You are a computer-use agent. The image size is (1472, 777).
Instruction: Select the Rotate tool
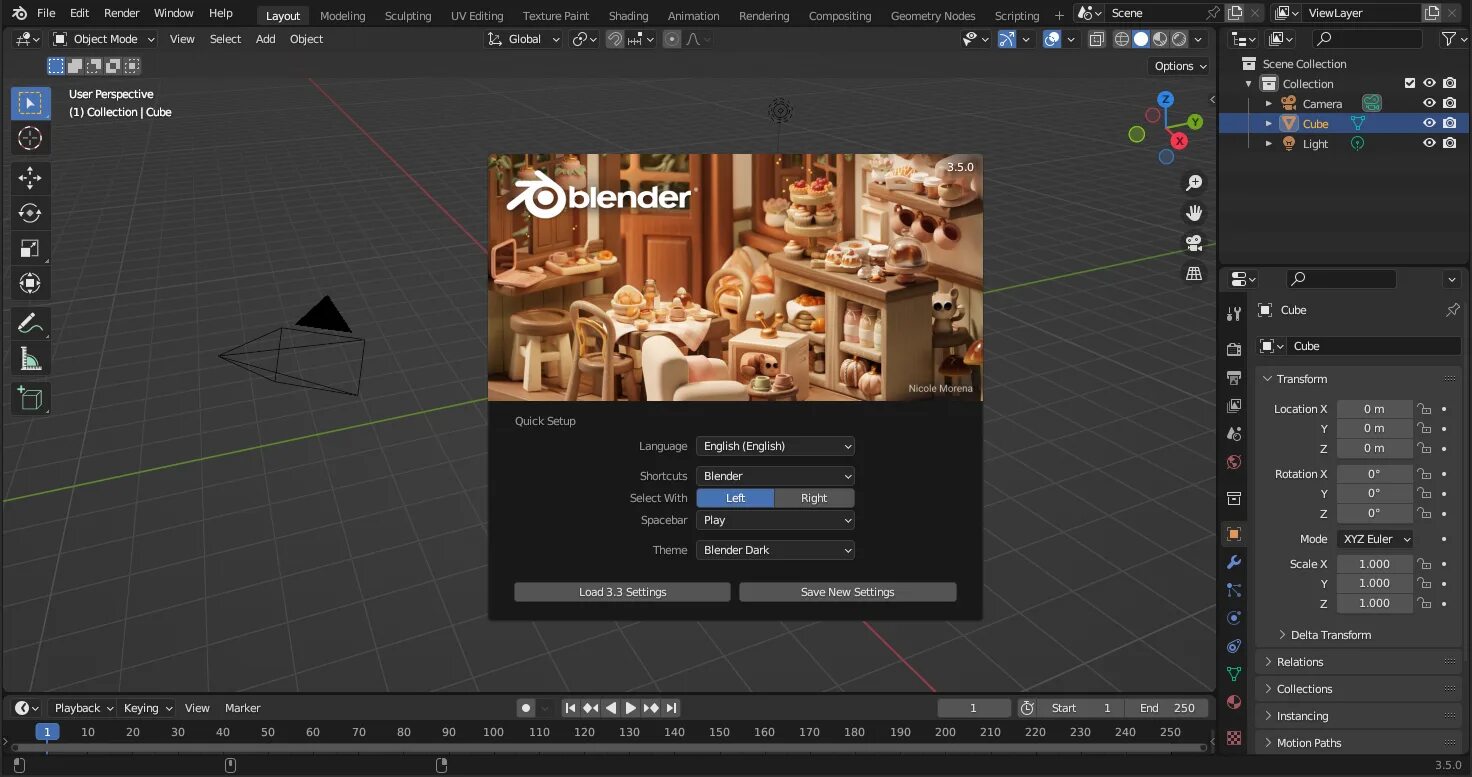click(30, 213)
